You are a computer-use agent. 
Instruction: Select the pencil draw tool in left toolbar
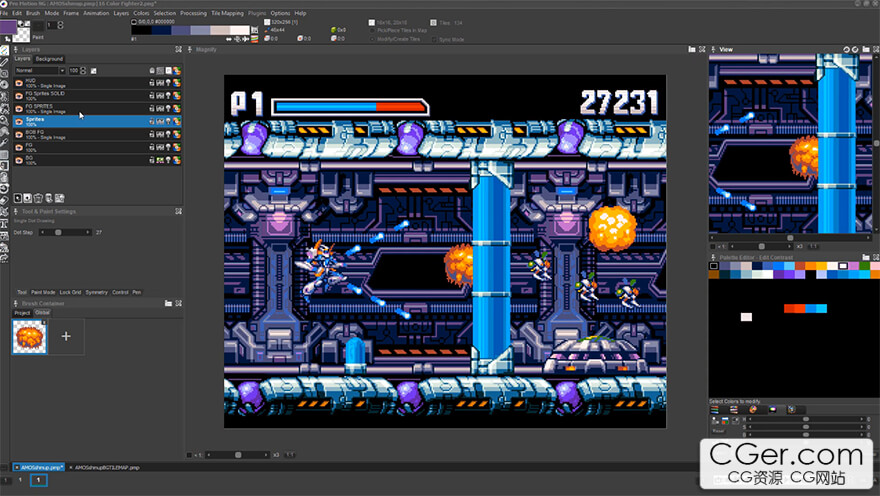4,62
